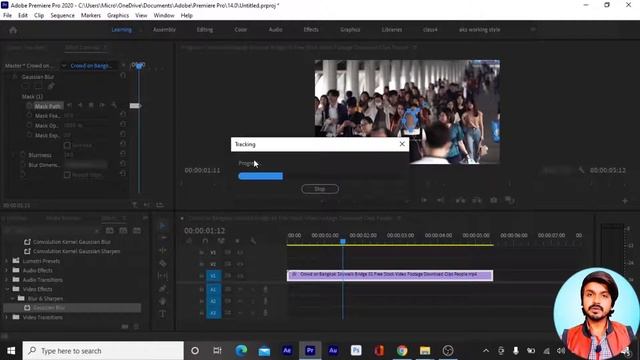Viewport: 640px width, 360px height.
Task: Create 4-point polygon mask tool
Action: pos(39,86)
